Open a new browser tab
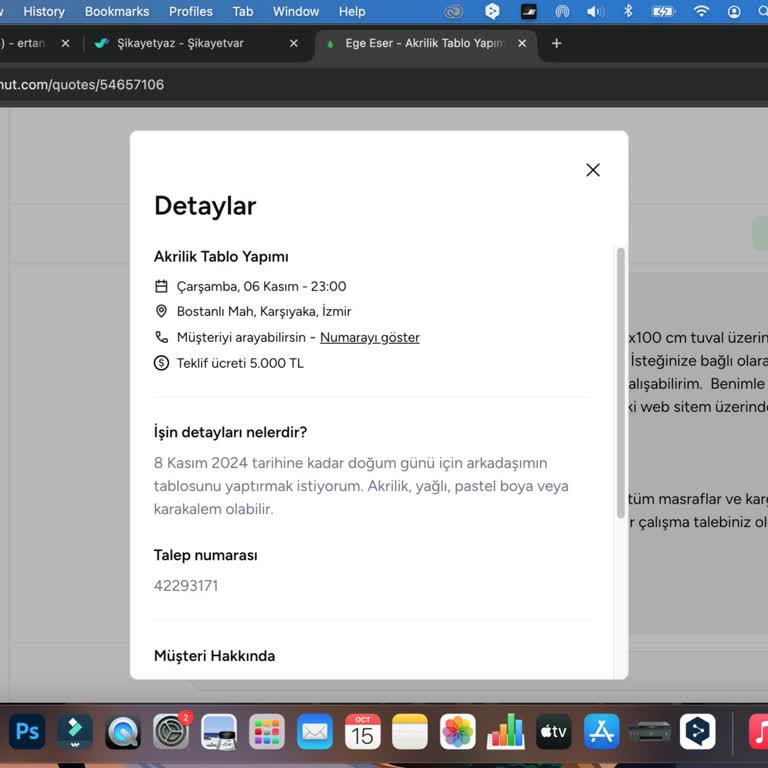 coord(557,44)
